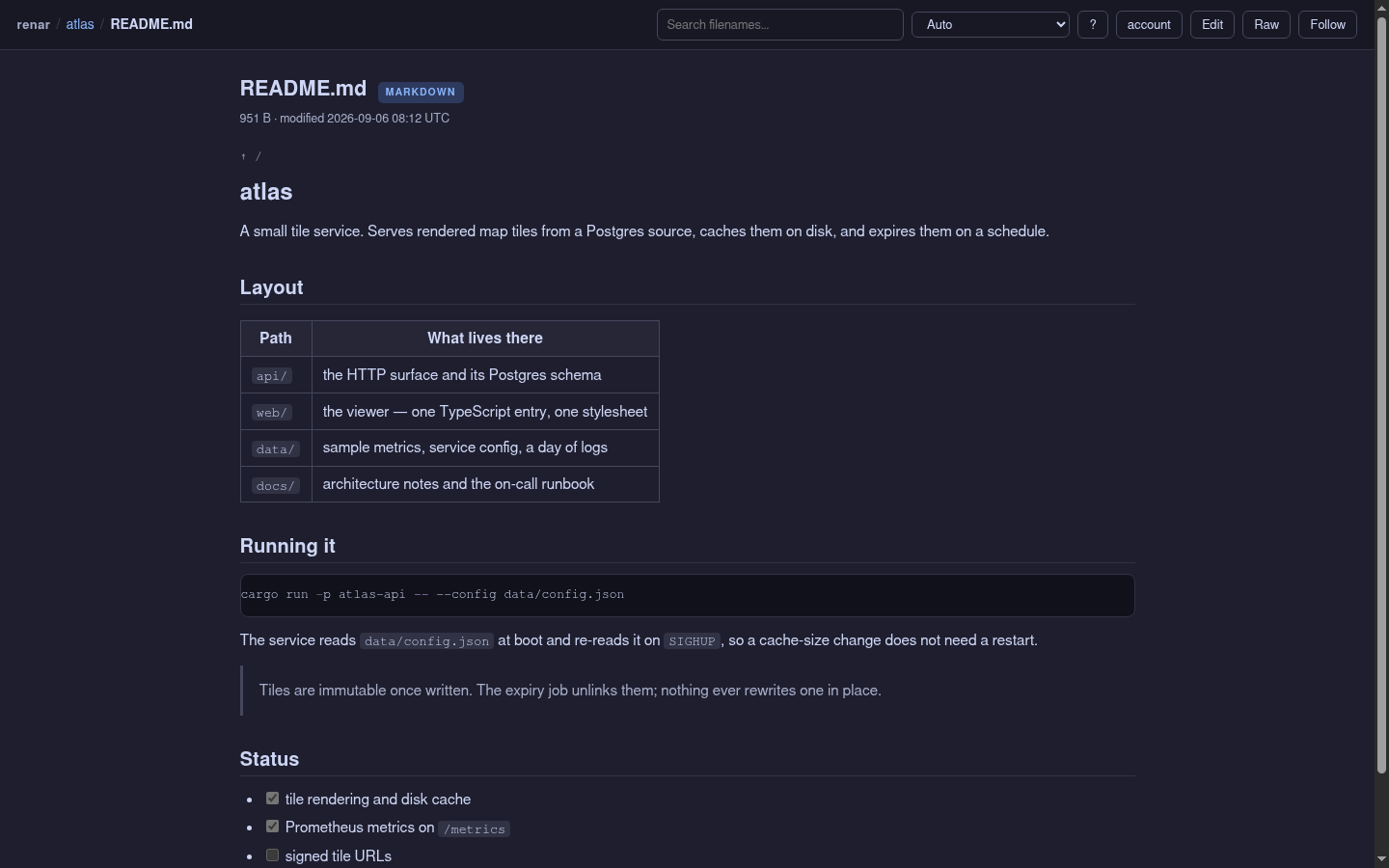
Task: Toggle the 'Prometheus metrics' checkbox
Action: (273, 827)
